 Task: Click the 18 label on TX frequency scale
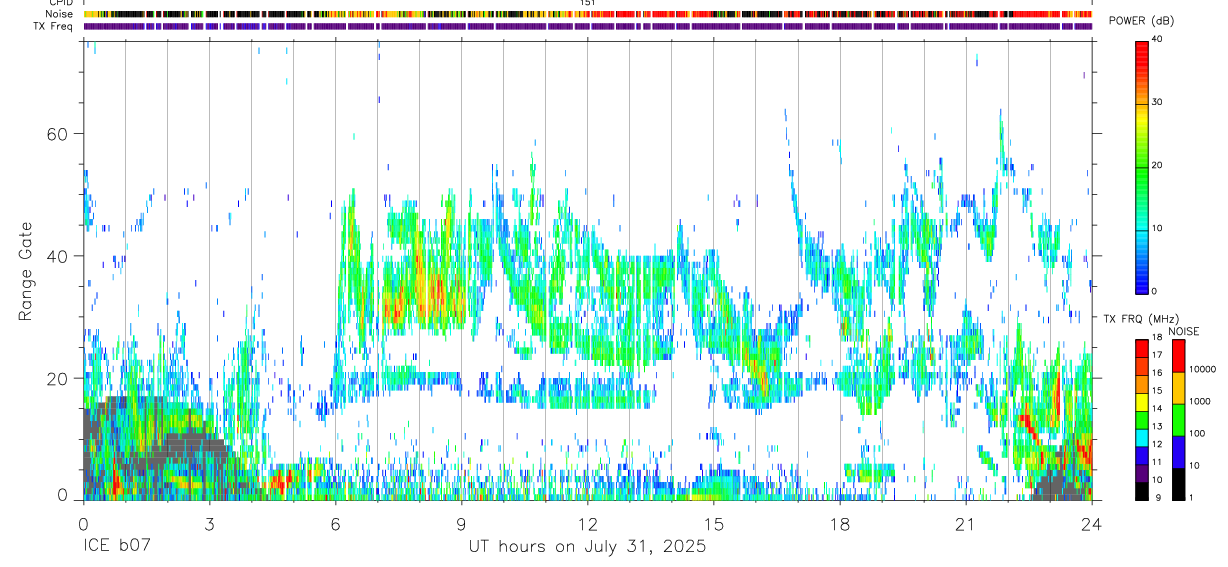click(x=1156, y=338)
